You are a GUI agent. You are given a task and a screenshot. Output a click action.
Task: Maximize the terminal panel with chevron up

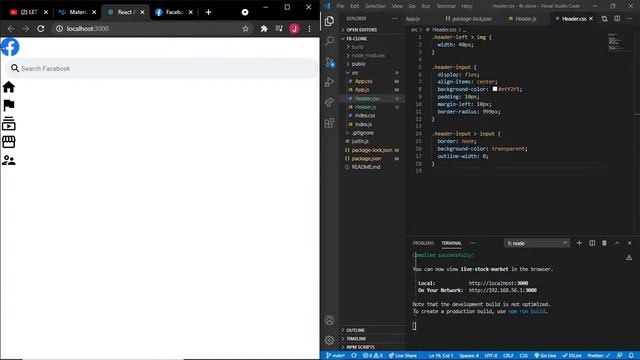coord(617,243)
